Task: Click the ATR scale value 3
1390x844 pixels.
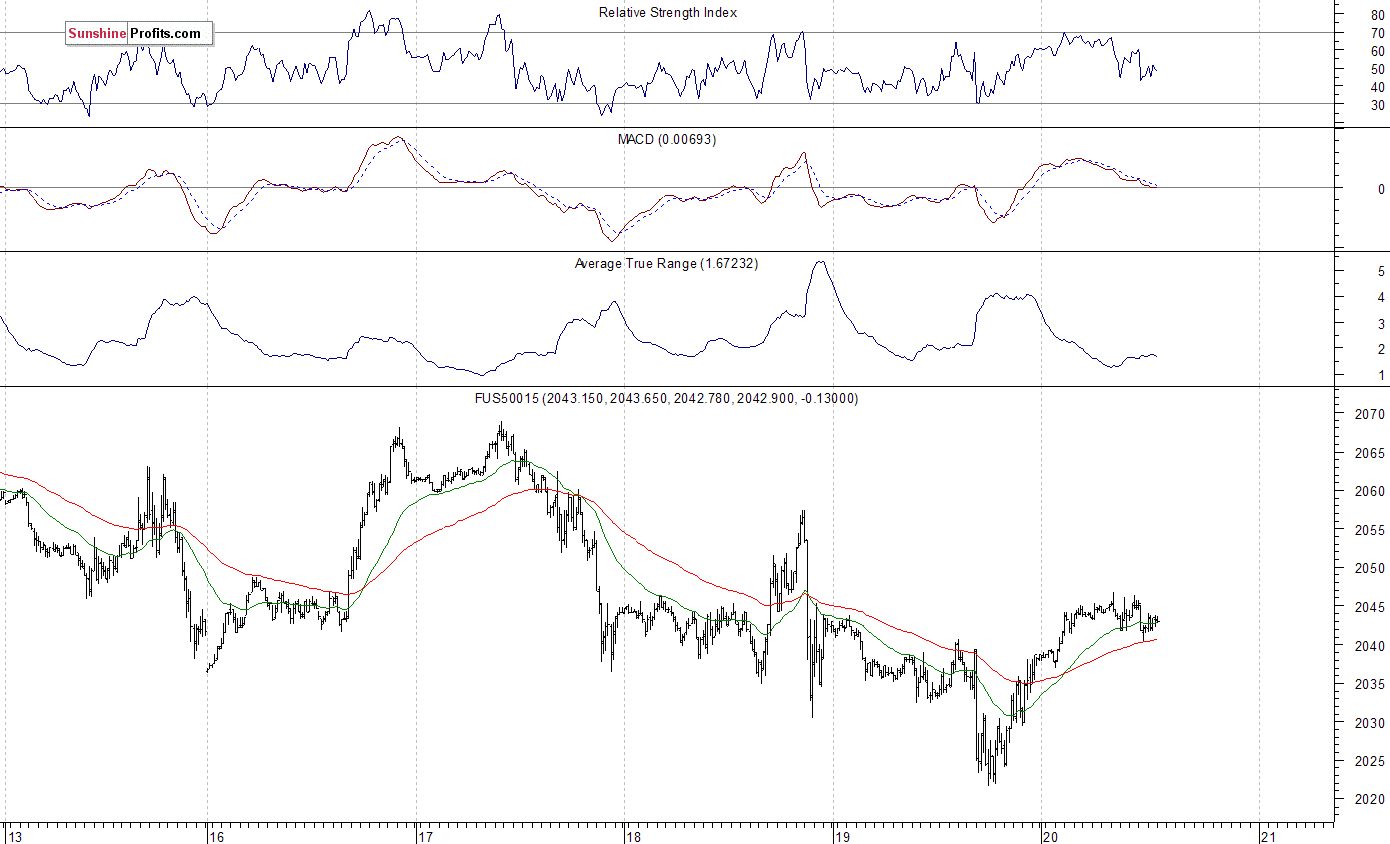Action: click(1381, 324)
